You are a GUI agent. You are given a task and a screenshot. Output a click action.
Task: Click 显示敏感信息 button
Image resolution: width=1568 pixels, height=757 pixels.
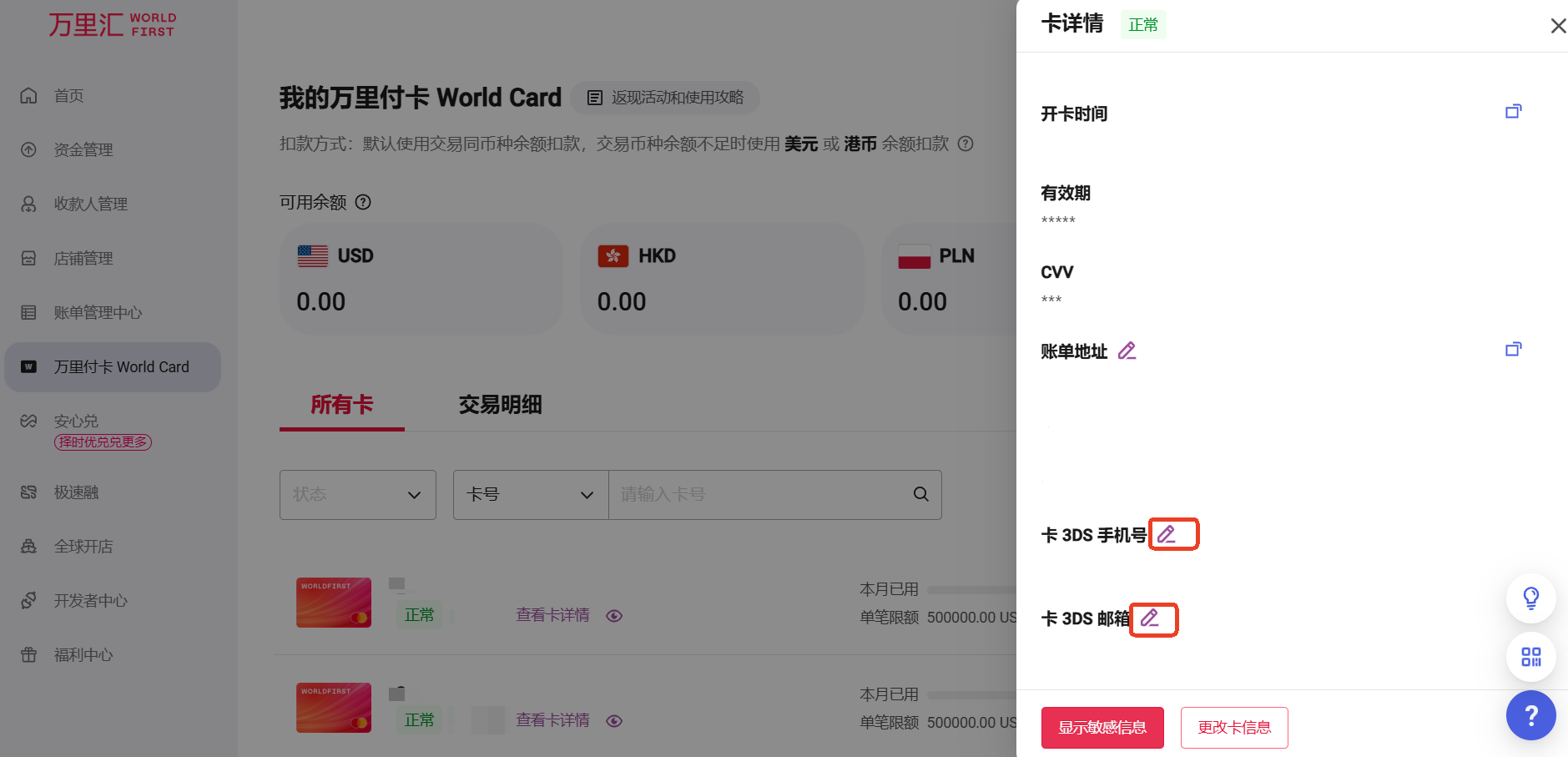pyautogui.click(x=1102, y=728)
